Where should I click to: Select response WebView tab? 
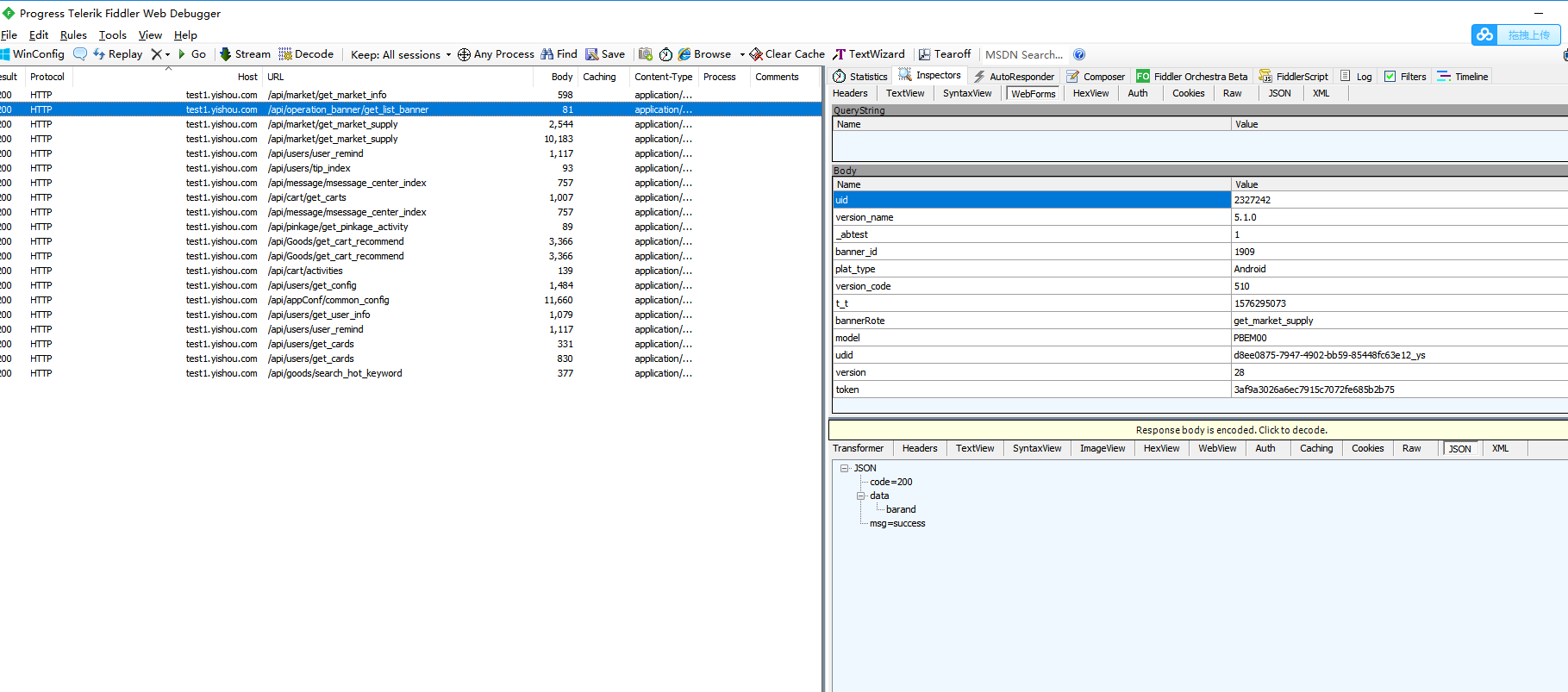(1217, 448)
